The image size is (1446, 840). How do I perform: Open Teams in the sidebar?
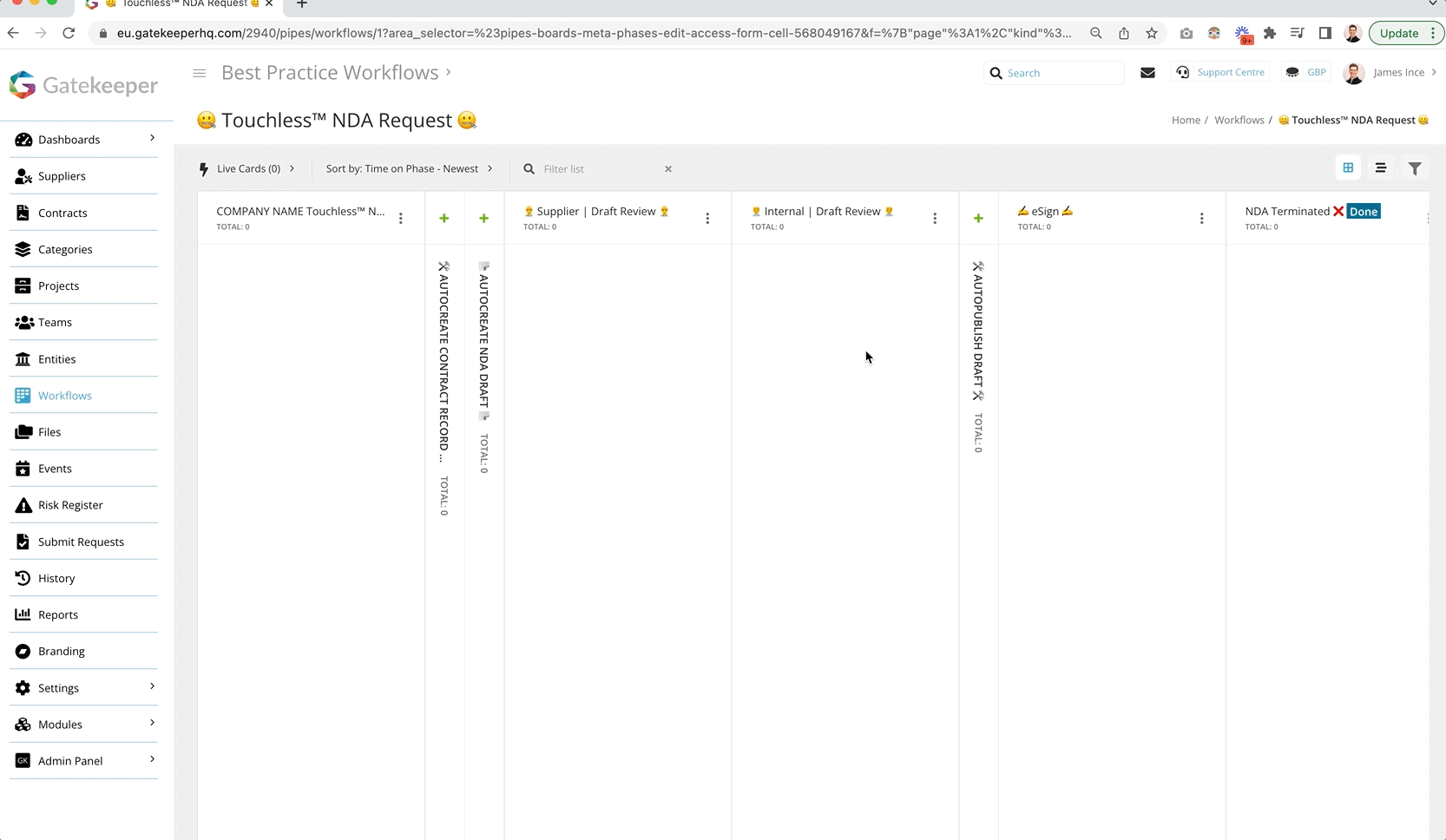click(55, 322)
